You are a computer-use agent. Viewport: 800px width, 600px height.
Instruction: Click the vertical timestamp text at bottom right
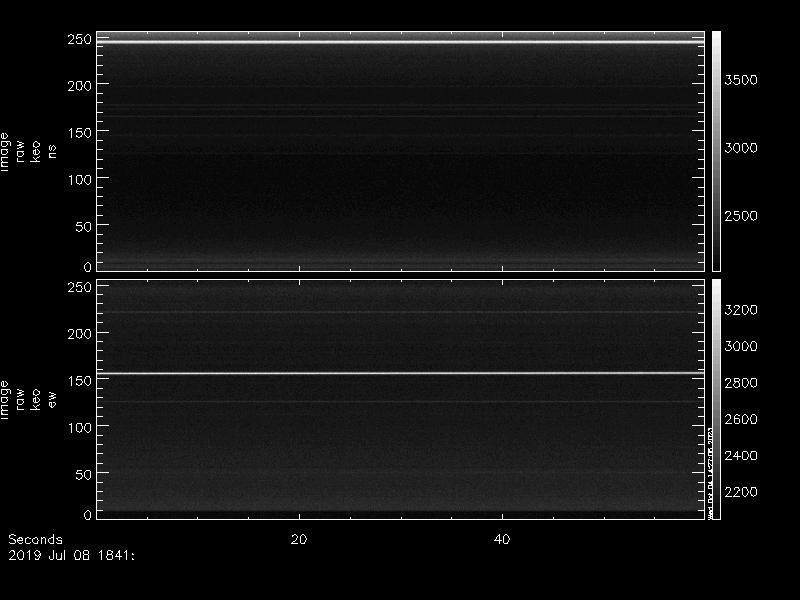point(711,470)
